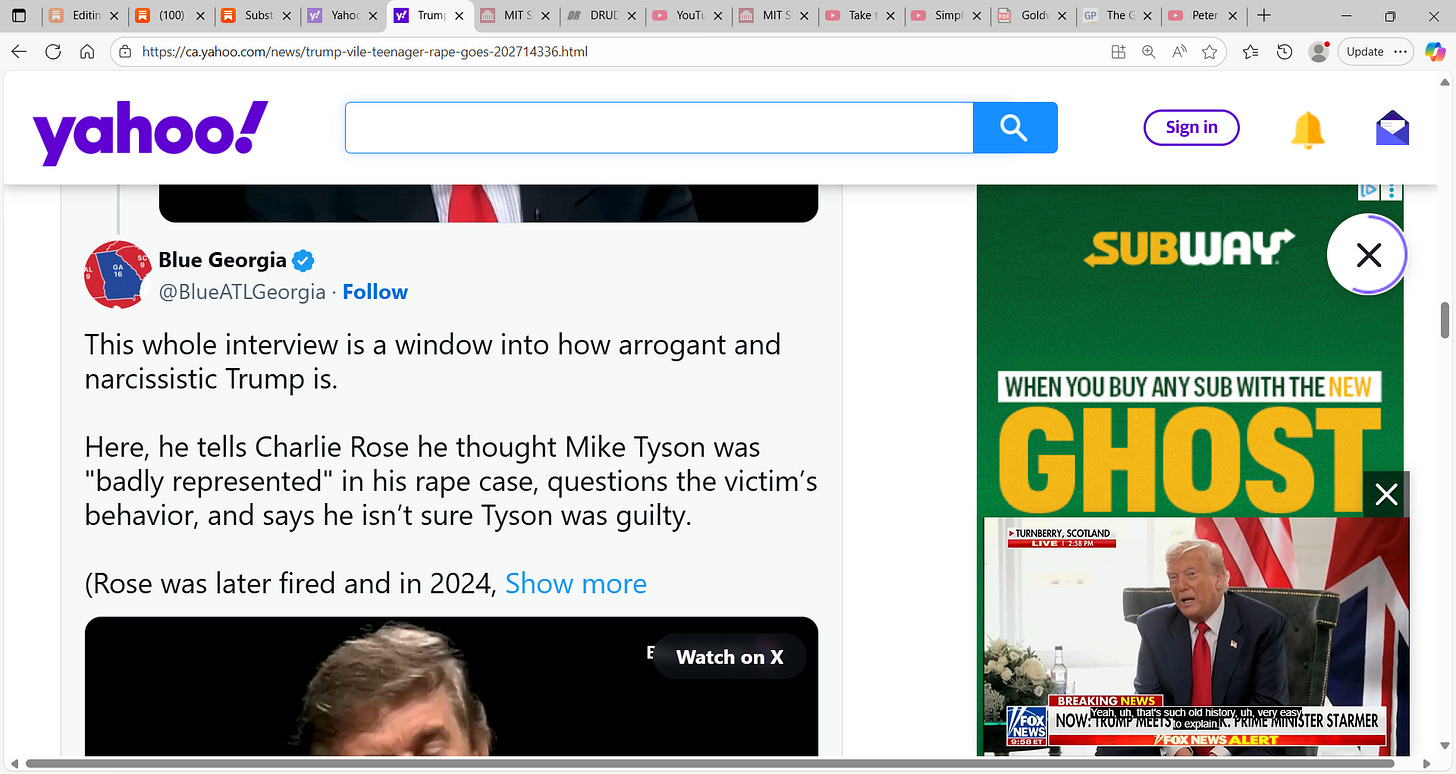Dismiss overlay with round X button
The width and height of the screenshot is (1456, 774).
[x=1368, y=255]
